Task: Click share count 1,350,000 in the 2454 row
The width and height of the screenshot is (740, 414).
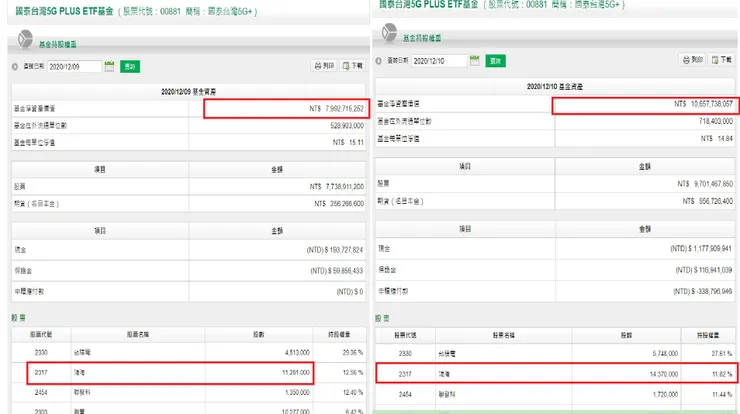Action: pos(297,392)
